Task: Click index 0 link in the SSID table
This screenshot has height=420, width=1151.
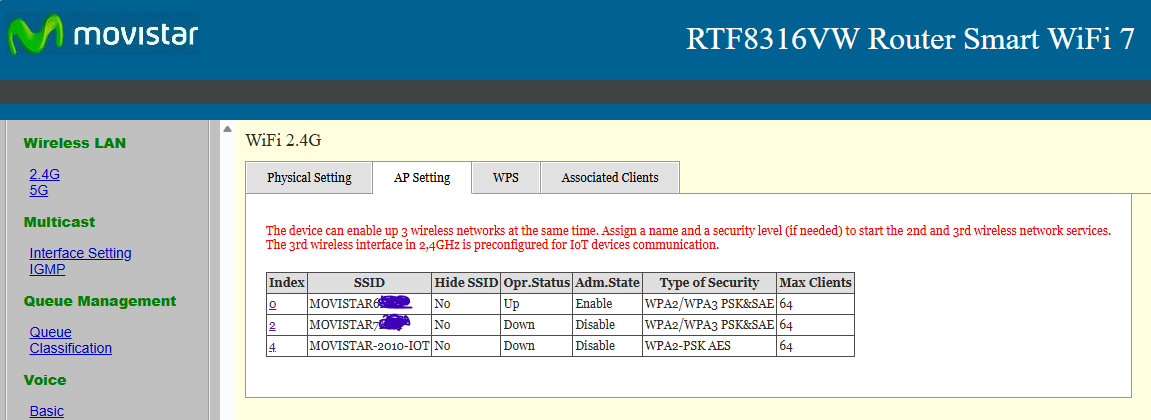Action: (x=272, y=304)
